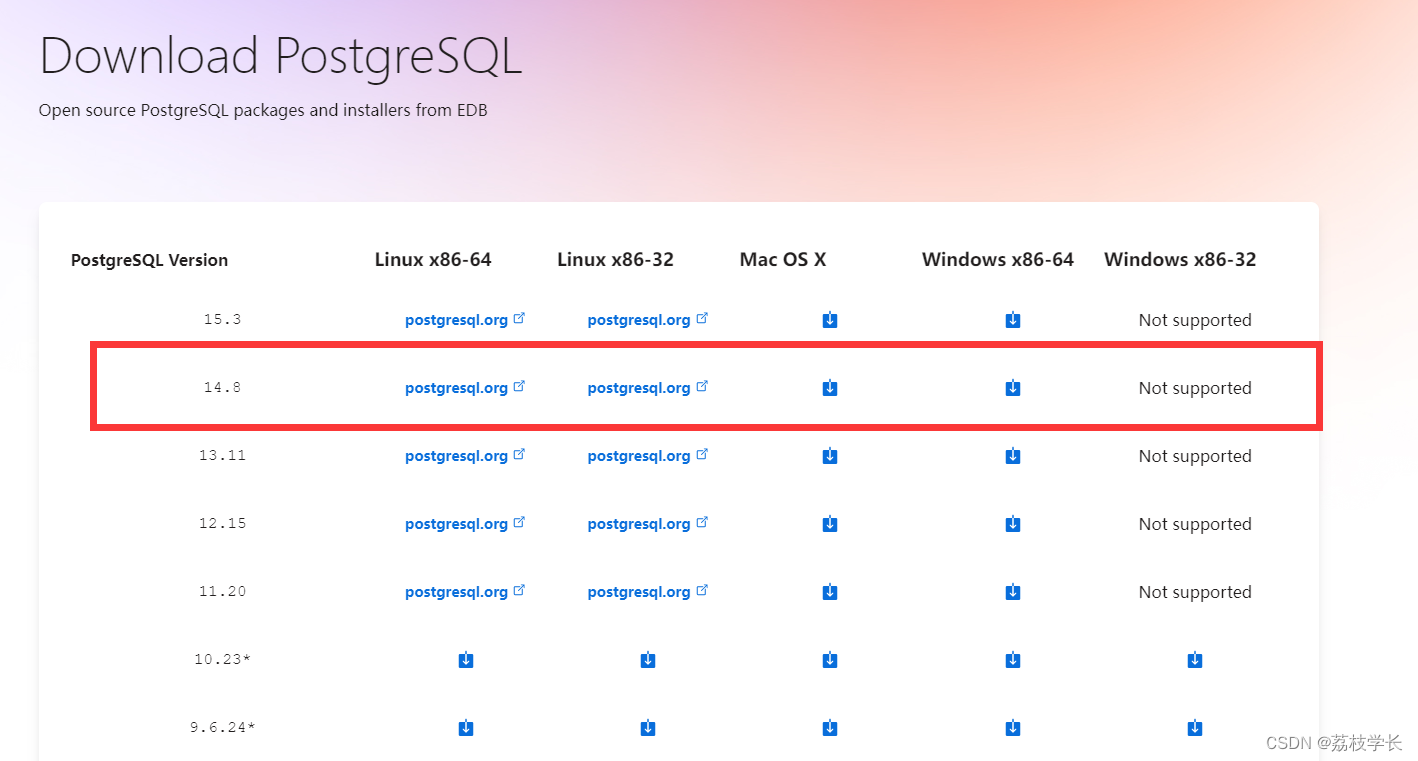Open postgresql.org link for 13.11 Linux x86-32
The width and height of the screenshot is (1418, 761).
648,456
